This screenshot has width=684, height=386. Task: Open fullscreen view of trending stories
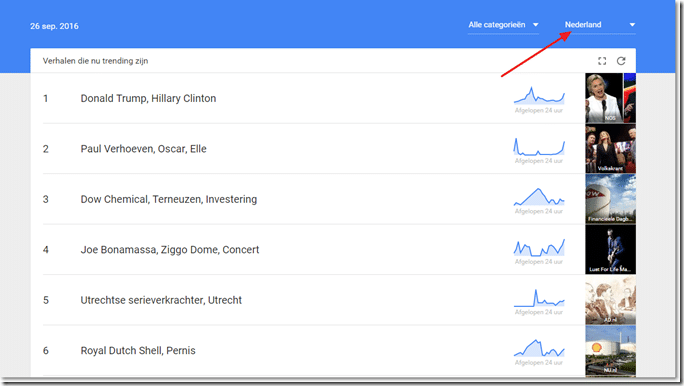click(602, 61)
